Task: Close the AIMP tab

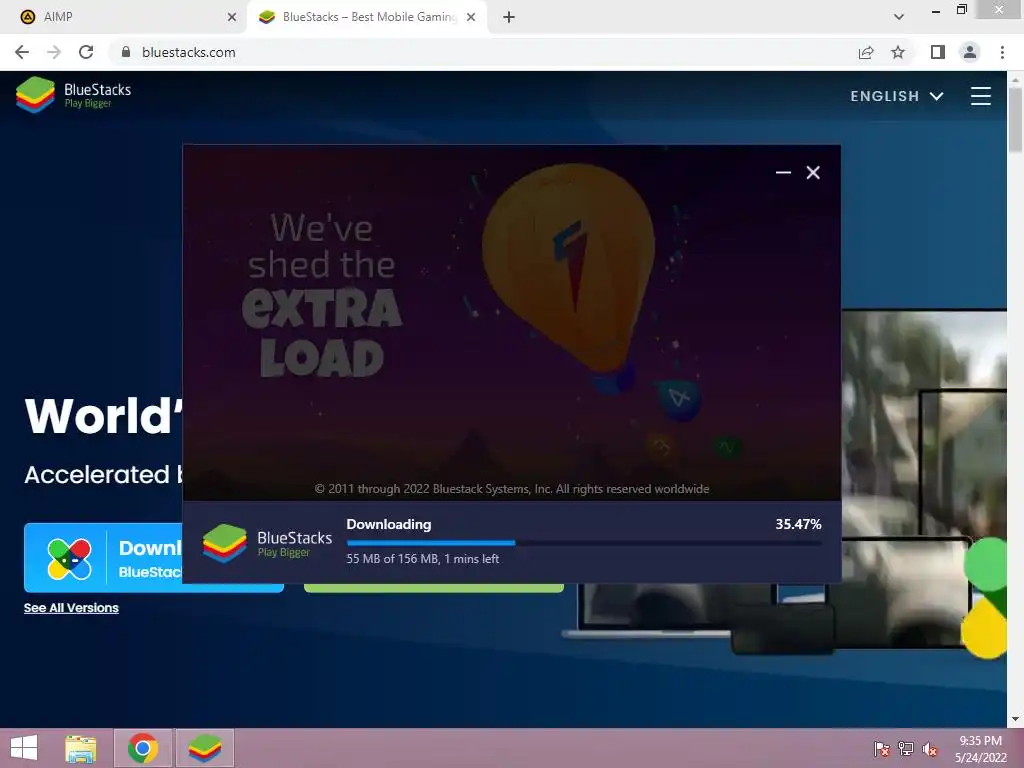Action: tap(232, 17)
